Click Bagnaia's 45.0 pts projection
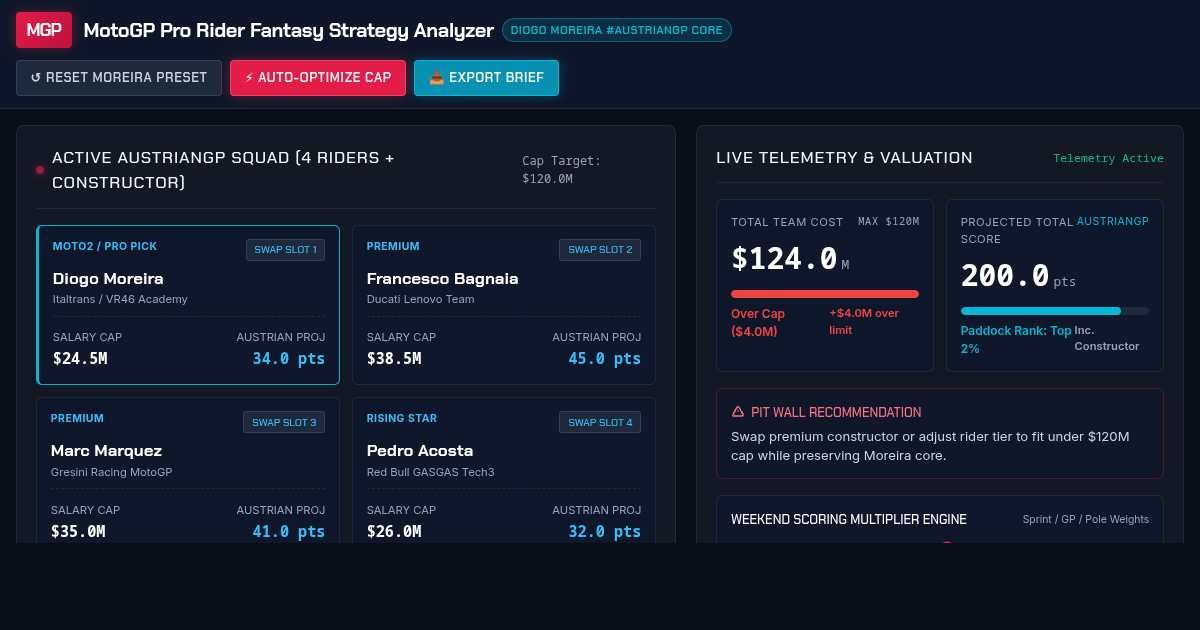 pyautogui.click(x=605, y=359)
